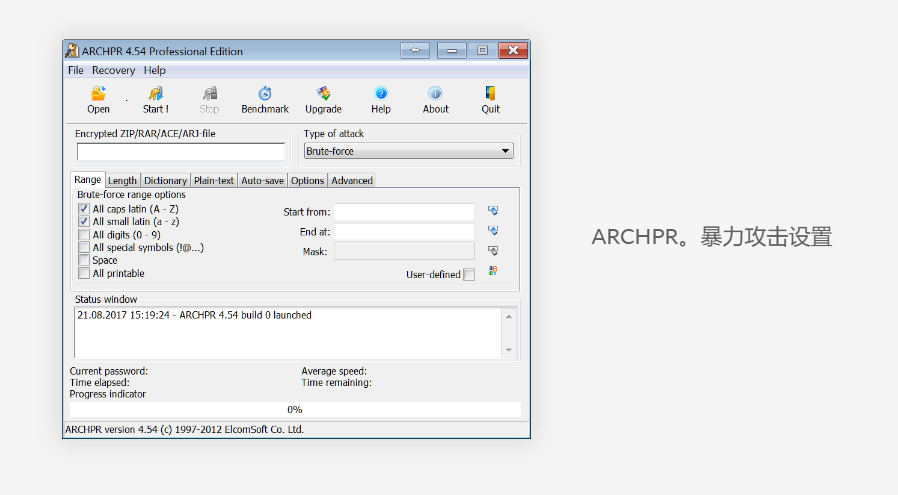
Task: Maximize the ARCHPR window
Action: (482, 50)
